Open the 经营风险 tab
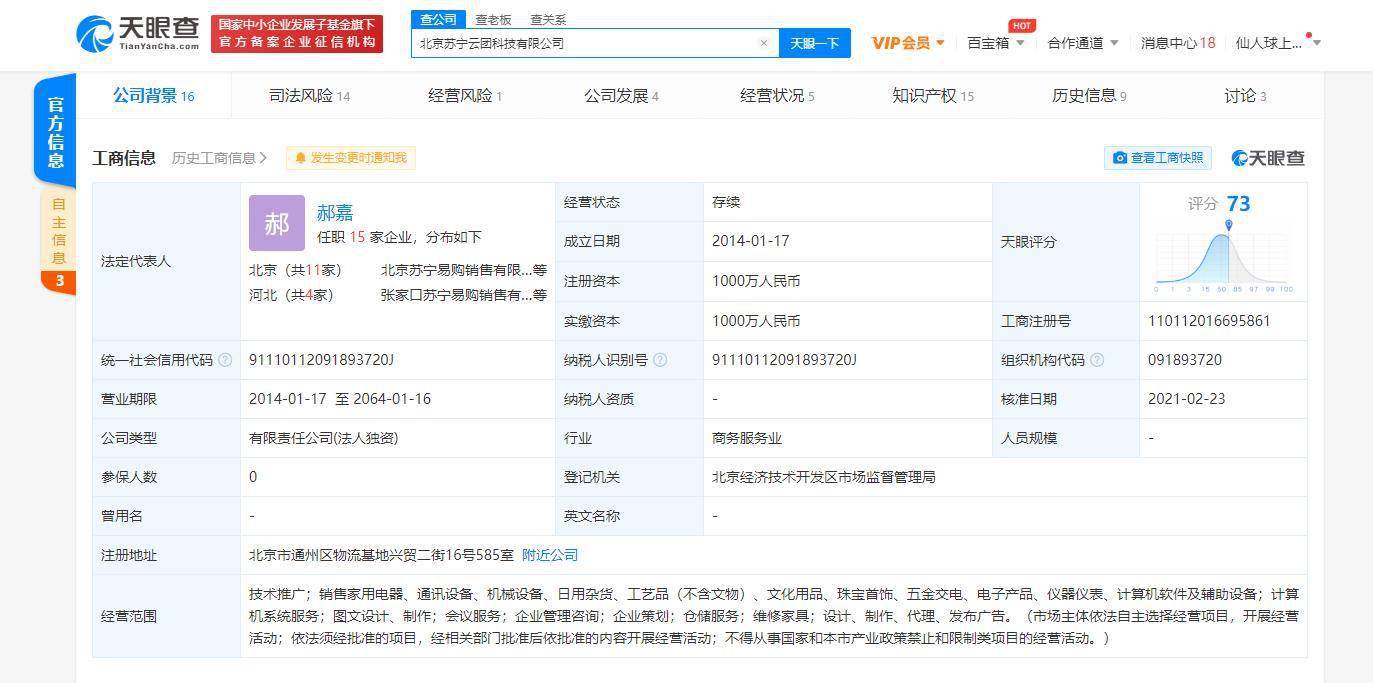1373x683 pixels. point(465,96)
